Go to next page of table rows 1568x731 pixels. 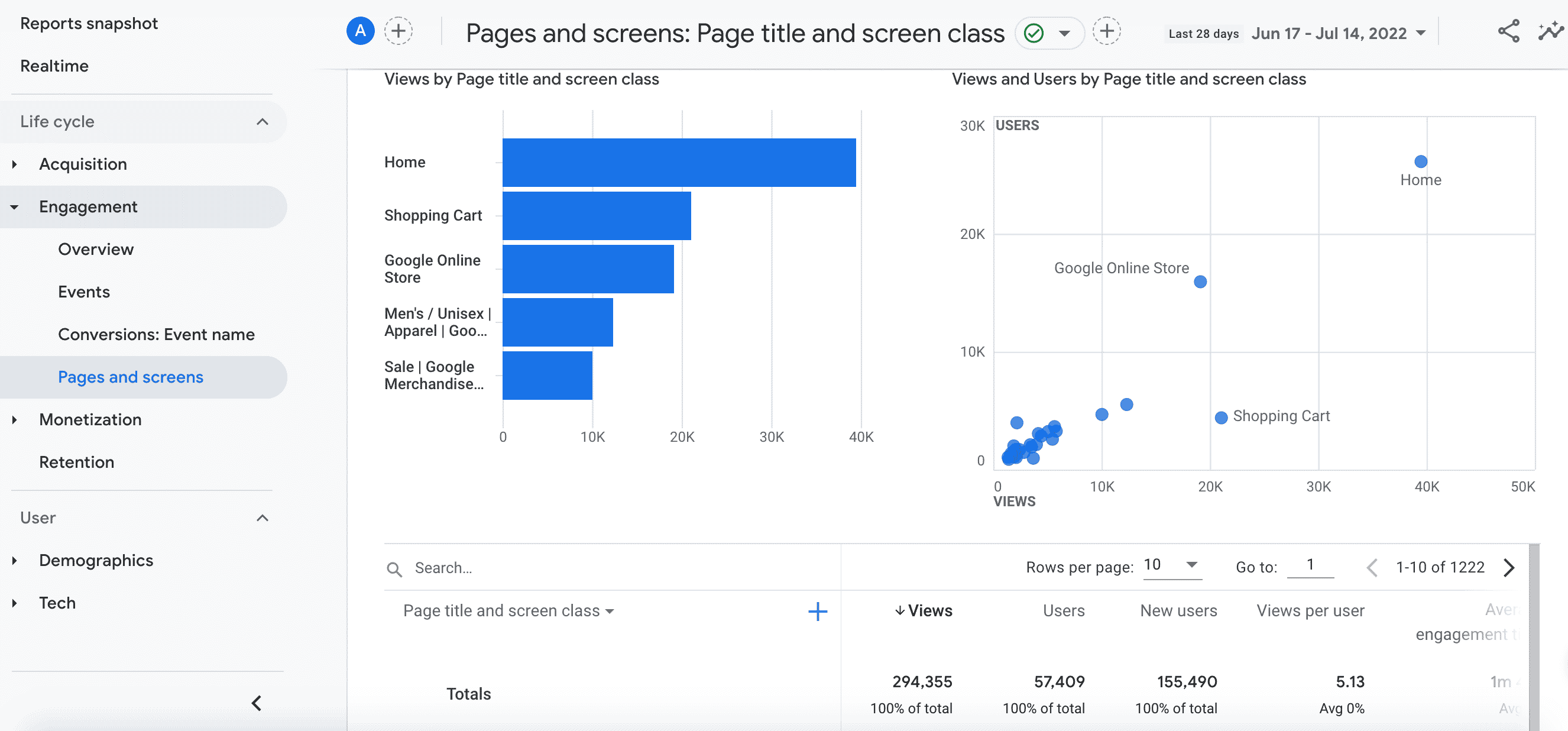[1508, 567]
